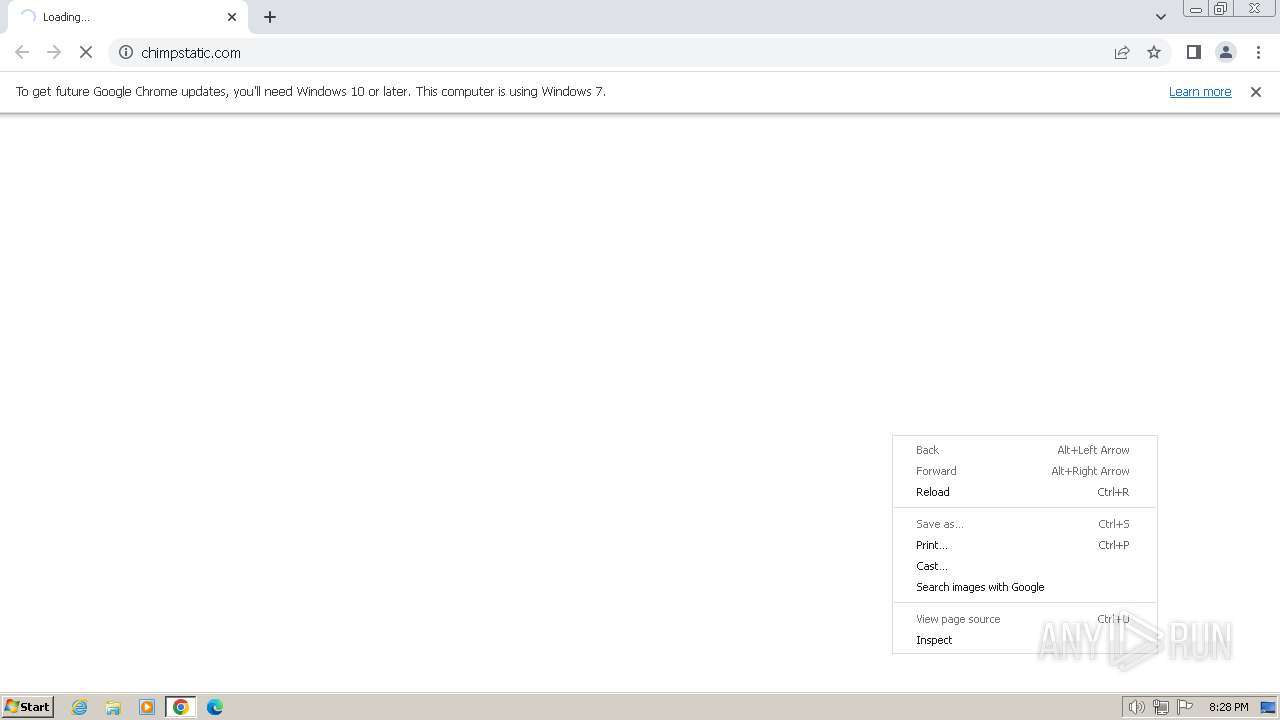The image size is (1280, 720).
Task: Follow the Learn more link
Action: click(1200, 92)
